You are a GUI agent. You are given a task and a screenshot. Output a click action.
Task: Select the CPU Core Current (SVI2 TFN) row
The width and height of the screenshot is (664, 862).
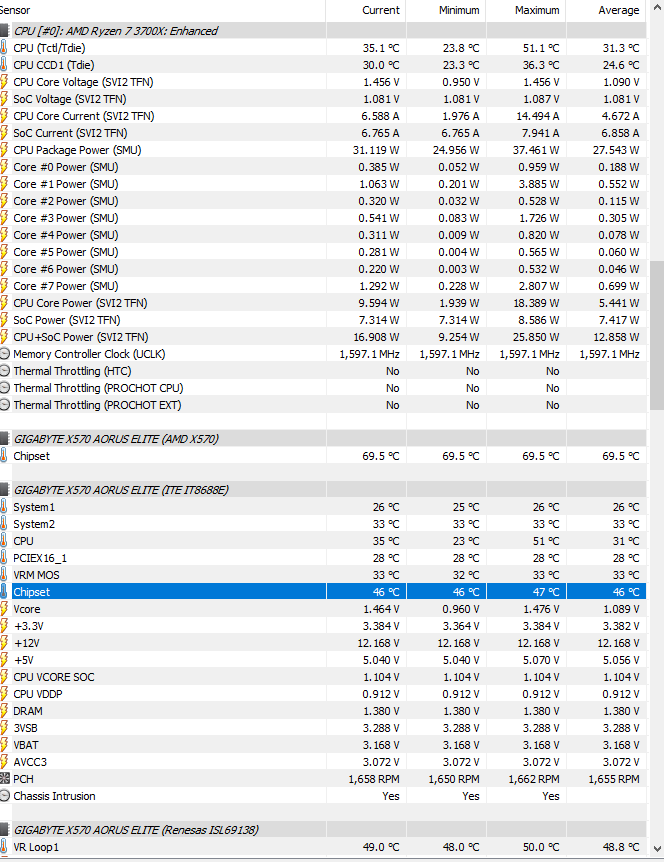coord(323,116)
